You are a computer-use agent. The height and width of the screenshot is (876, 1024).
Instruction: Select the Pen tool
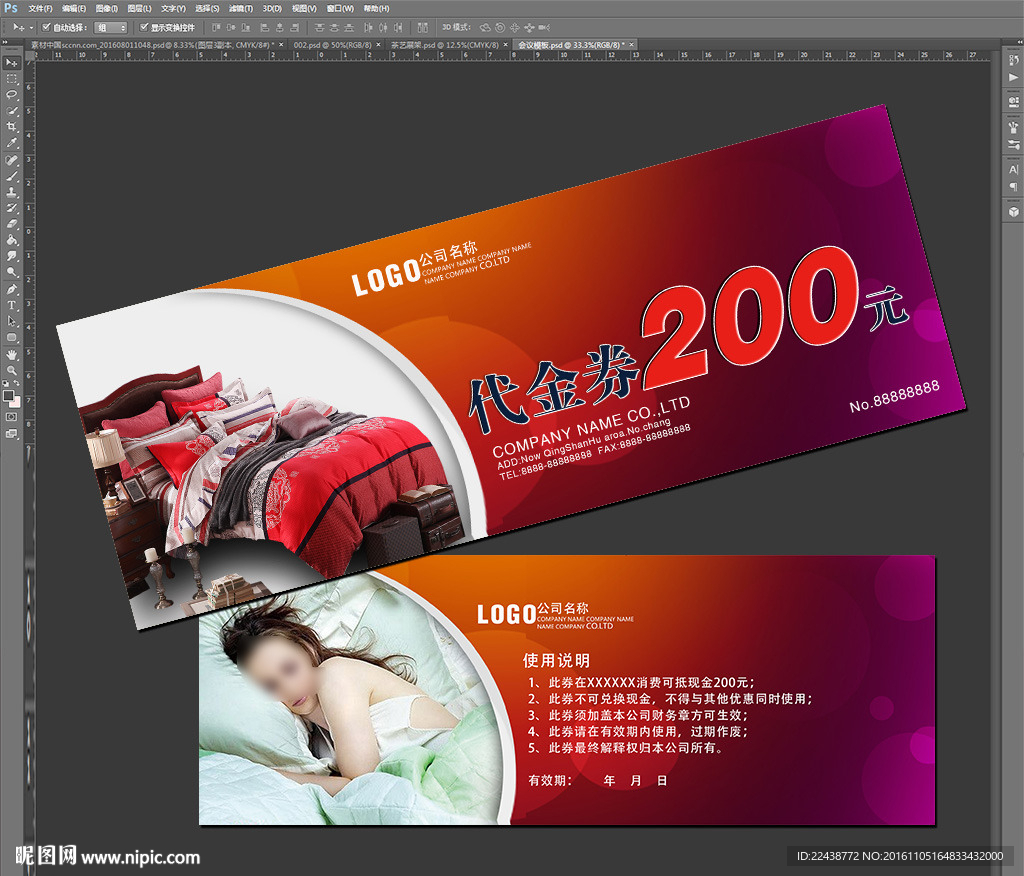coord(11,289)
